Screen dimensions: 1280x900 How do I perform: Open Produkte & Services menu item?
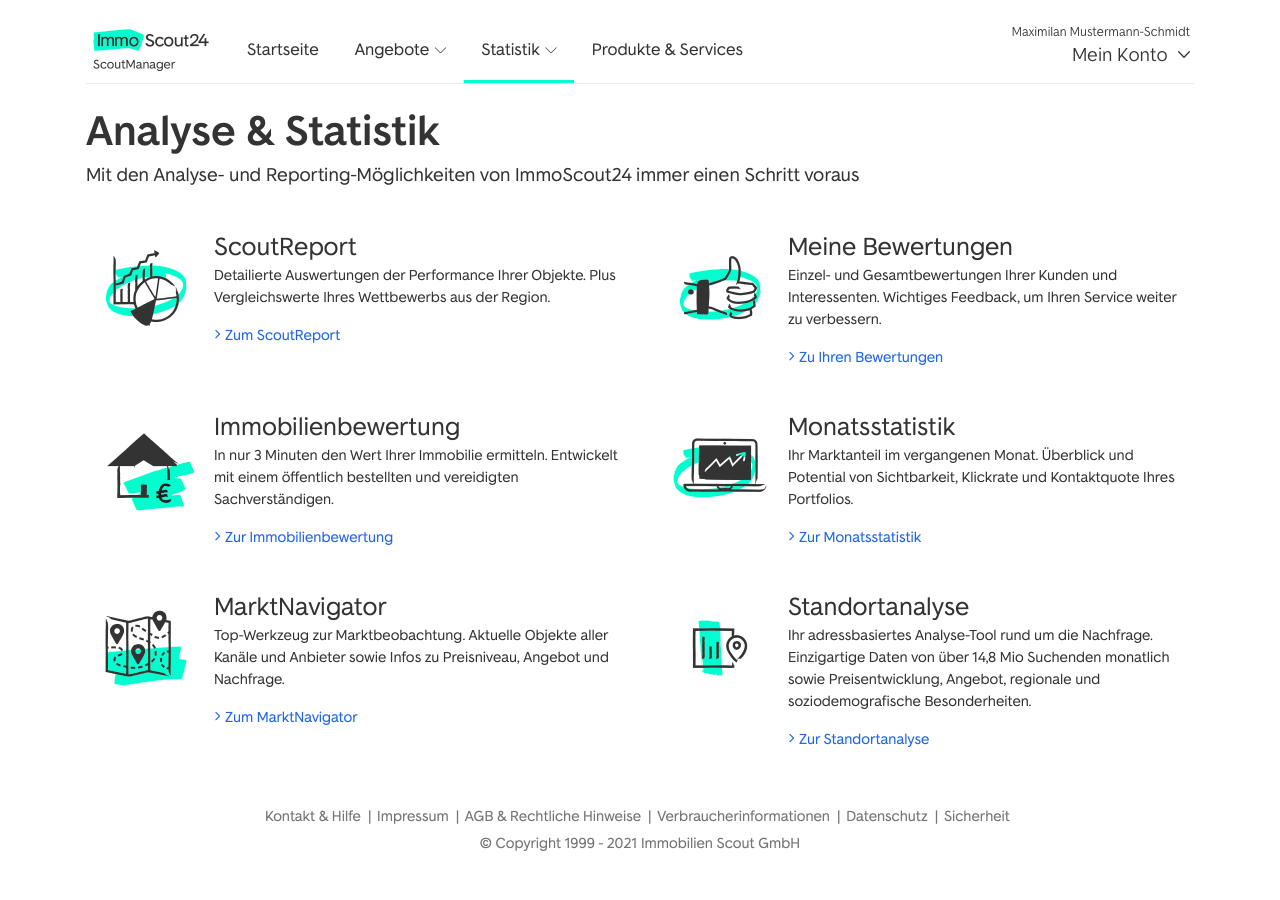[x=667, y=50]
